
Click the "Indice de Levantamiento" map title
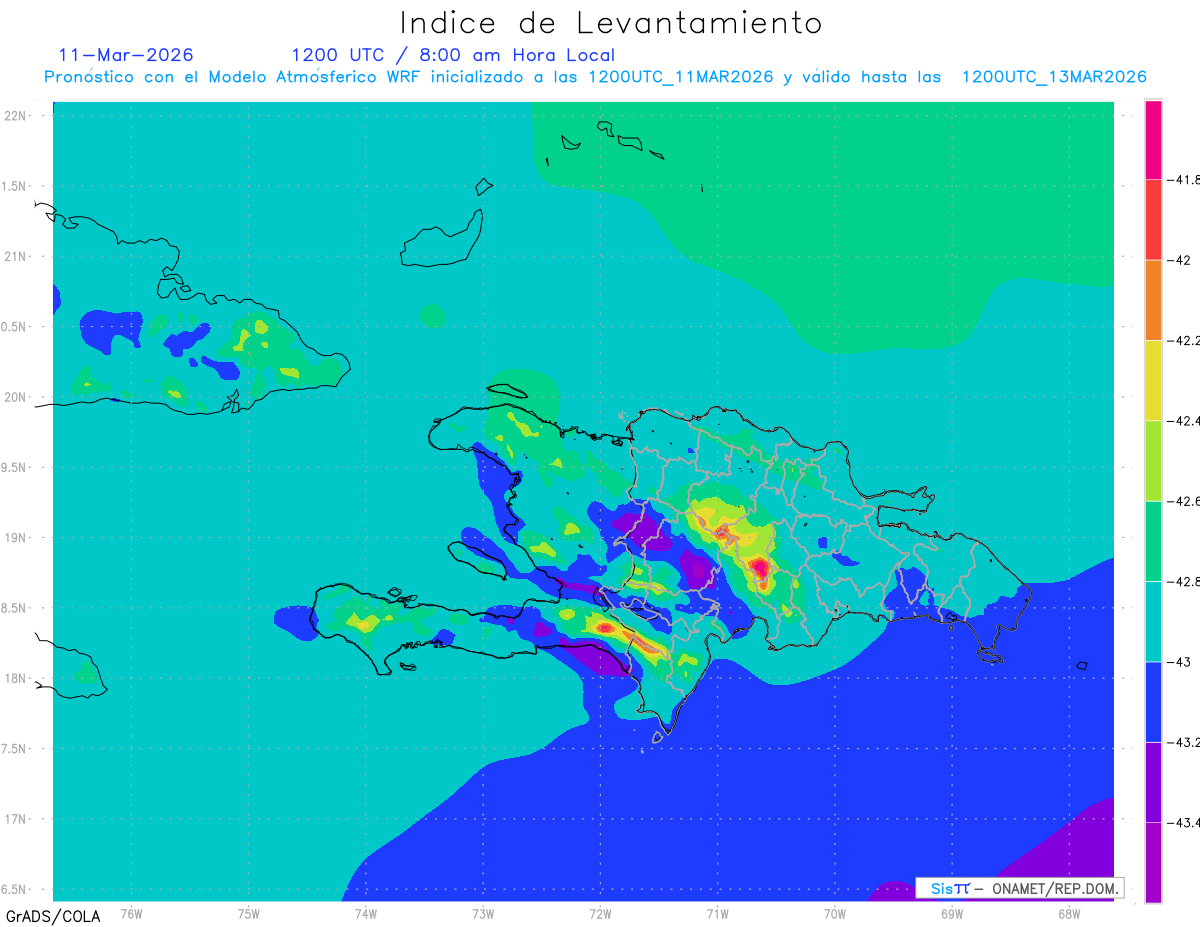pyautogui.click(x=610, y=23)
